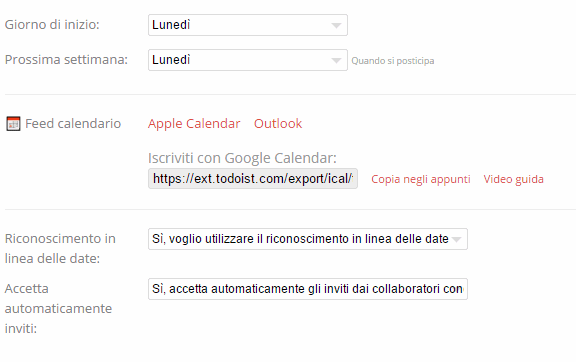Open the Giorno di inizio dropdown

pyautogui.click(x=248, y=25)
